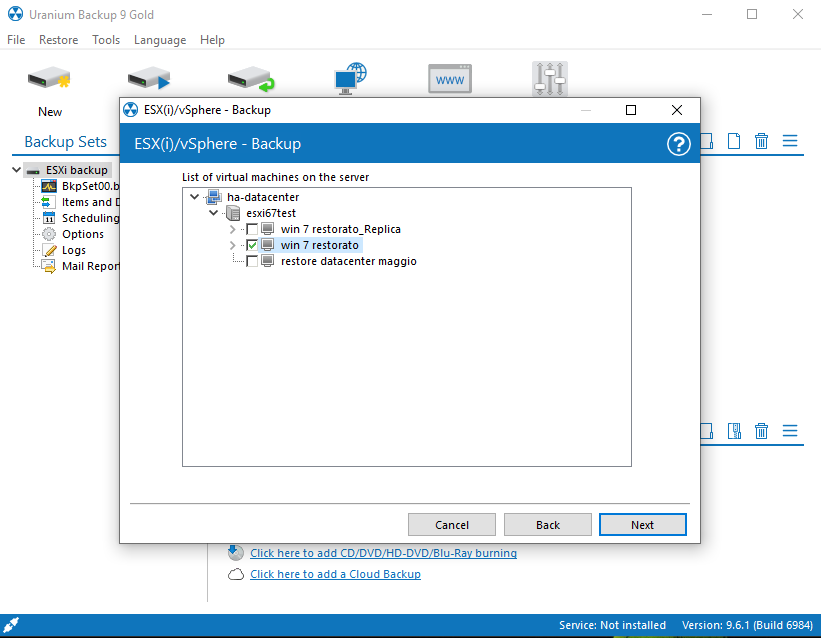The width and height of the screenshot is (821, 638).
Task: Click the WWW web console toolbar icon
Action: (x=450, y=79)
